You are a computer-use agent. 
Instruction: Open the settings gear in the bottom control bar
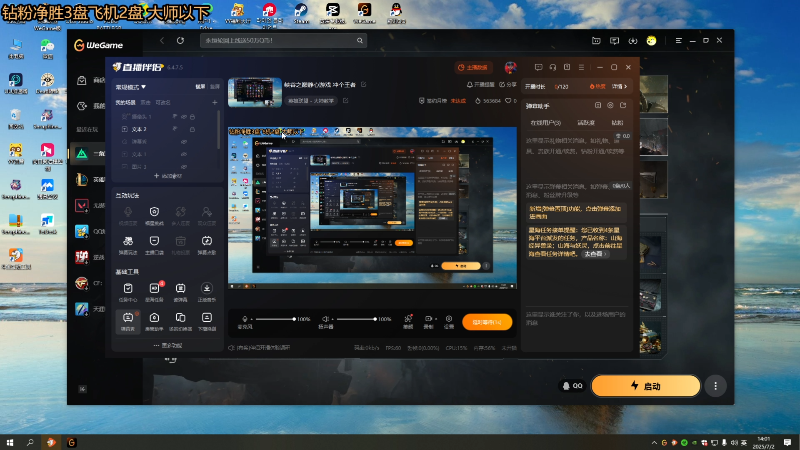tap(448, 321)
